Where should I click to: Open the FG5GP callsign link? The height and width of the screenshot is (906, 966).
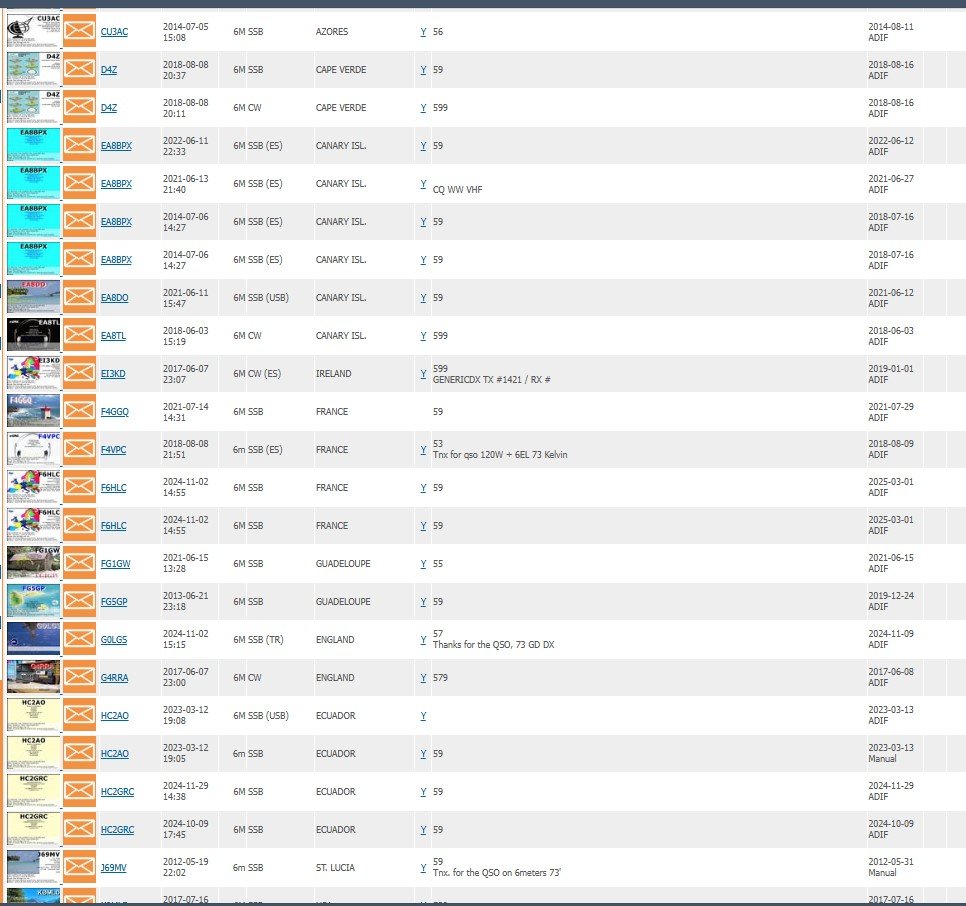[115, 602]
